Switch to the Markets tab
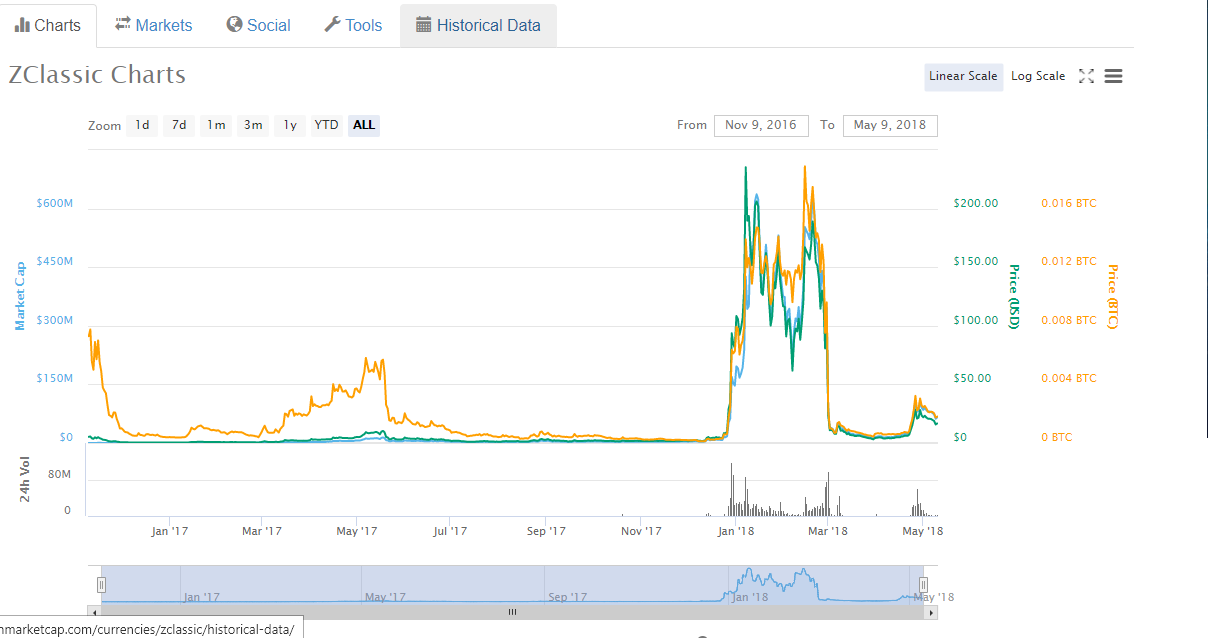 point(153,26)
